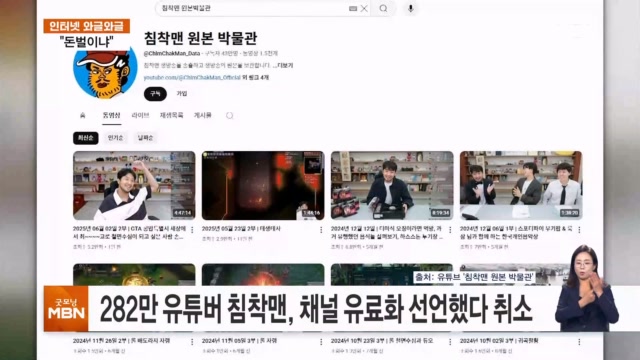
Task: Open the channel search magnifier next to 게시물
Action: [229, 116]
